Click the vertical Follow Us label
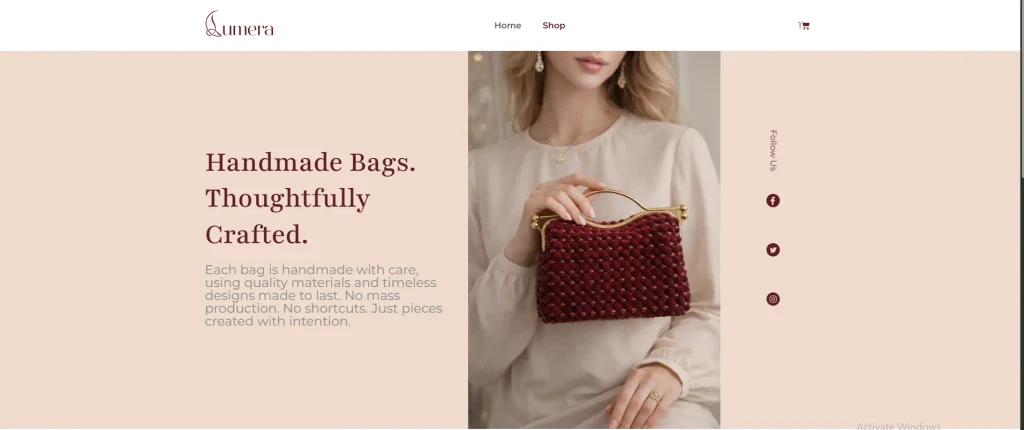Screen dimensions: 1024x430 (x=773, y=150)
